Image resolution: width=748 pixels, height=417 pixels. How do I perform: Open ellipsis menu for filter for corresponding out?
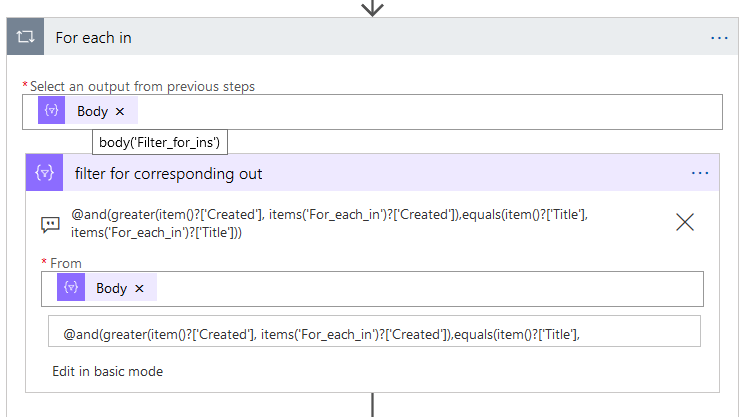(700, 174)
